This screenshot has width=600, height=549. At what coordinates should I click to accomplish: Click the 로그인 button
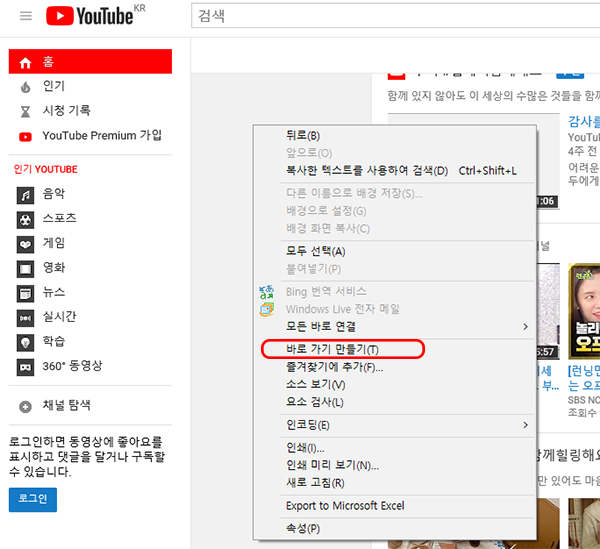click(x=33, y=499)
